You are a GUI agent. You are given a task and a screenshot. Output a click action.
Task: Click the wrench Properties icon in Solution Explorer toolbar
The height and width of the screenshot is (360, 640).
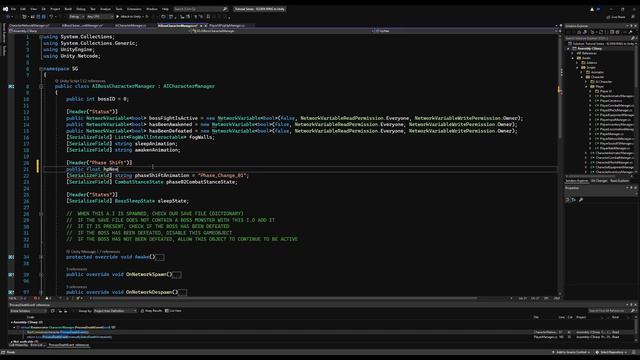pos(630,32)
